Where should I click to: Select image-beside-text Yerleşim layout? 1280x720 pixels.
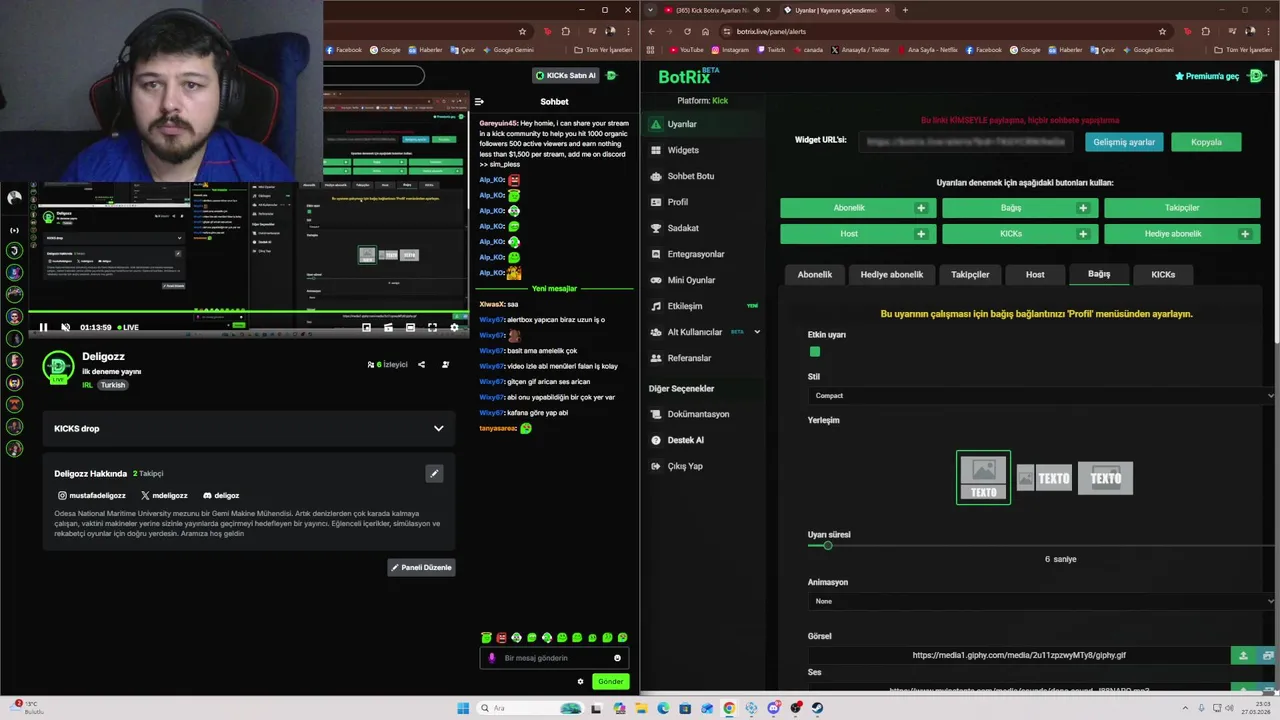tap(1044, 478)
